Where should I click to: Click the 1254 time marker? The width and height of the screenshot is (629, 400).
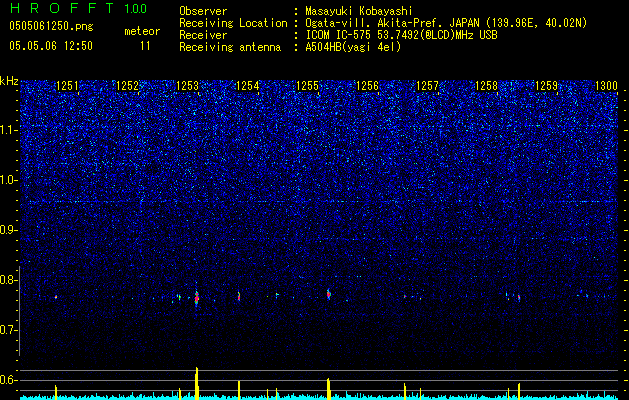[248, 86]
